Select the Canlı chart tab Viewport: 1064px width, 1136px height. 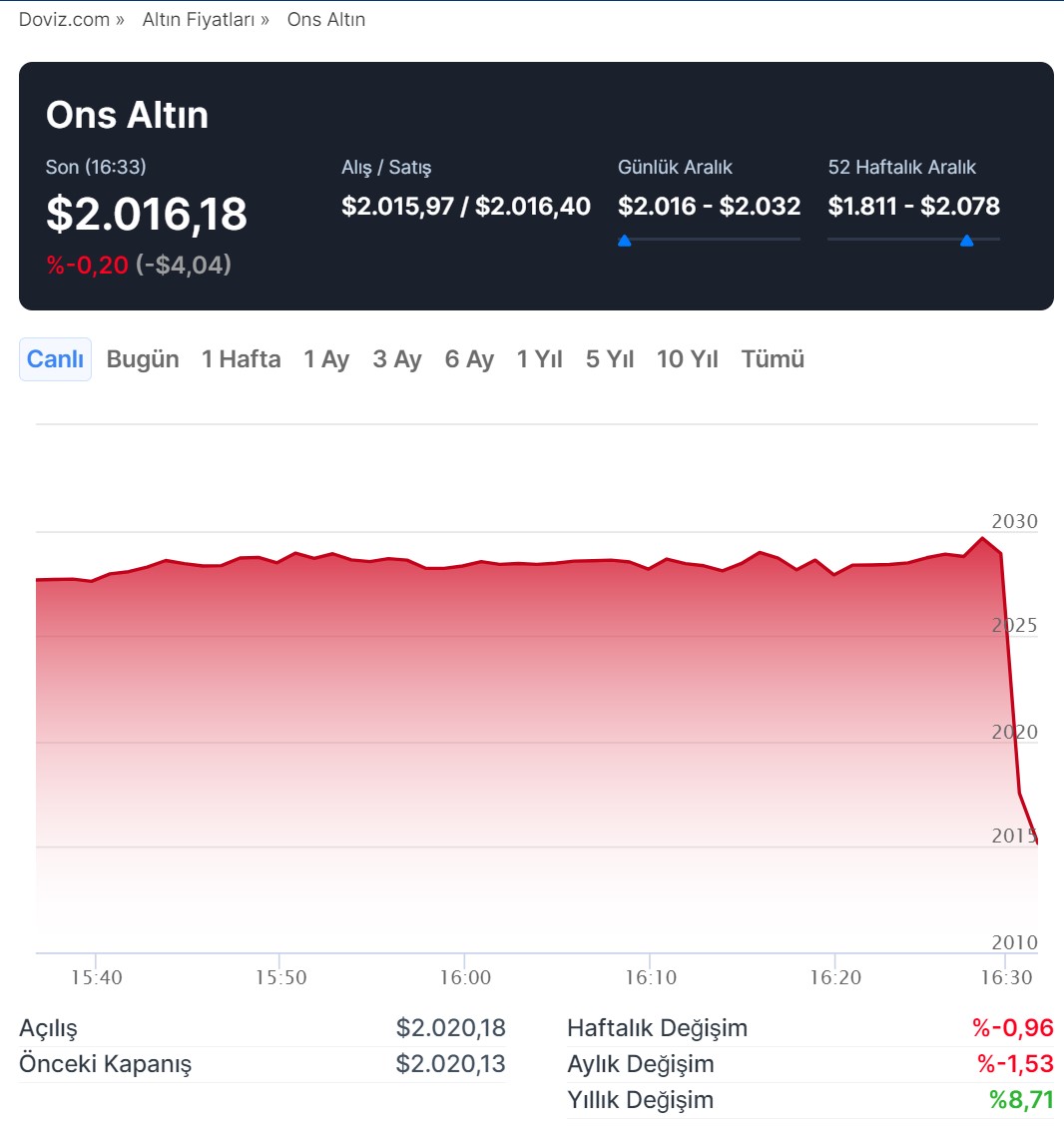coord(55,359)
